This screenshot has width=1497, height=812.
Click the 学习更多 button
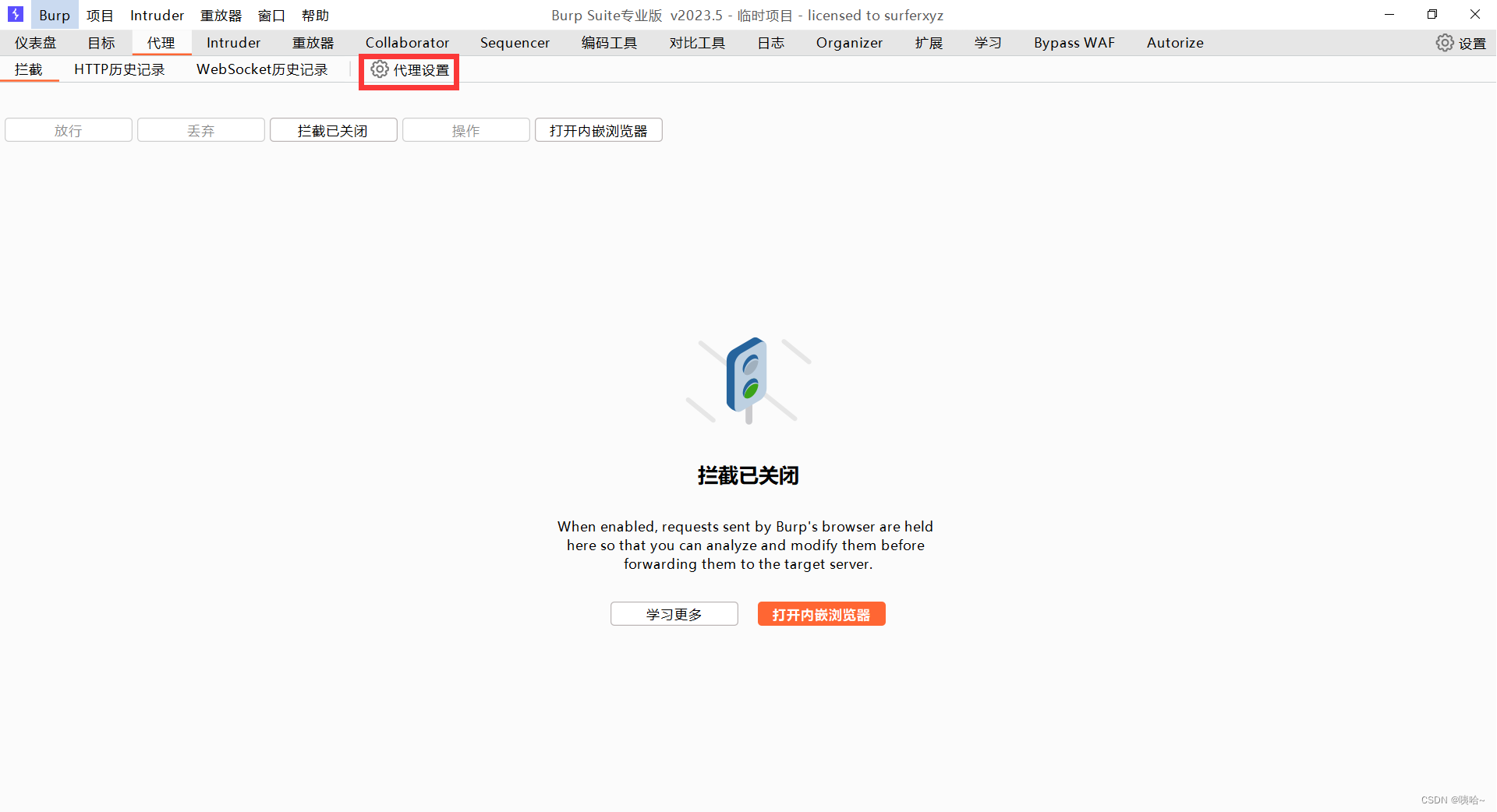pyautogui.click(x=674, y=614)
